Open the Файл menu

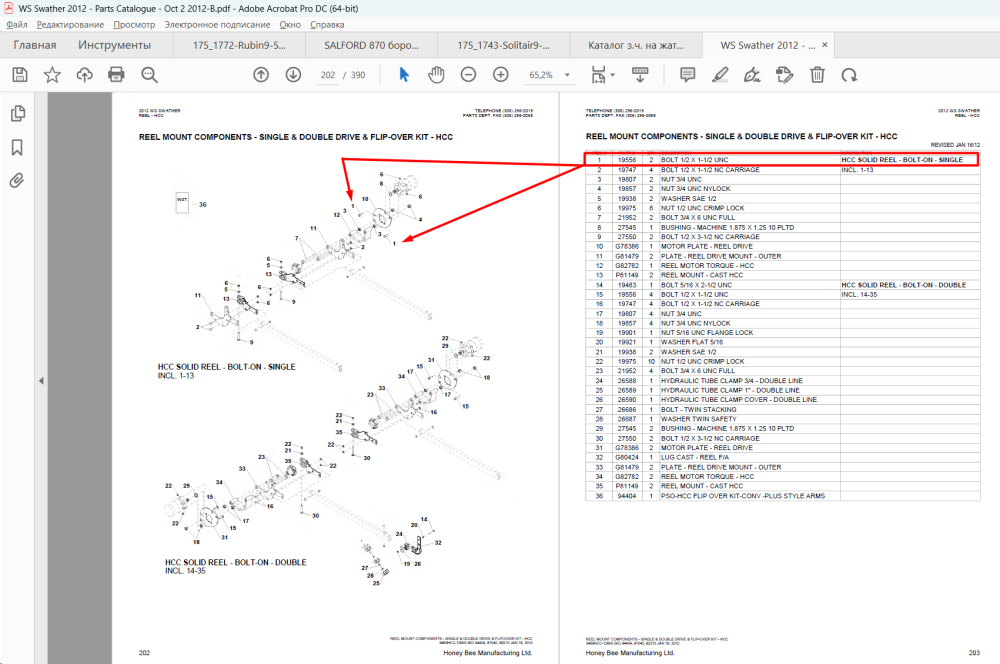pos(17,24)
